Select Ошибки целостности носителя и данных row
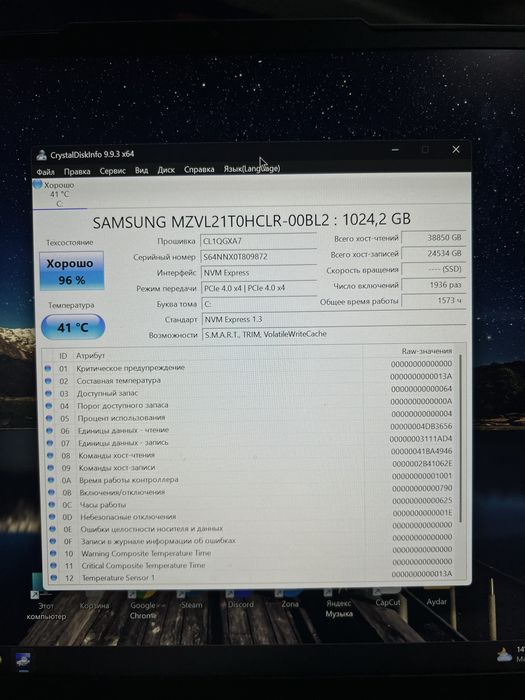The image size is (525, 700). tap(249, 529)
